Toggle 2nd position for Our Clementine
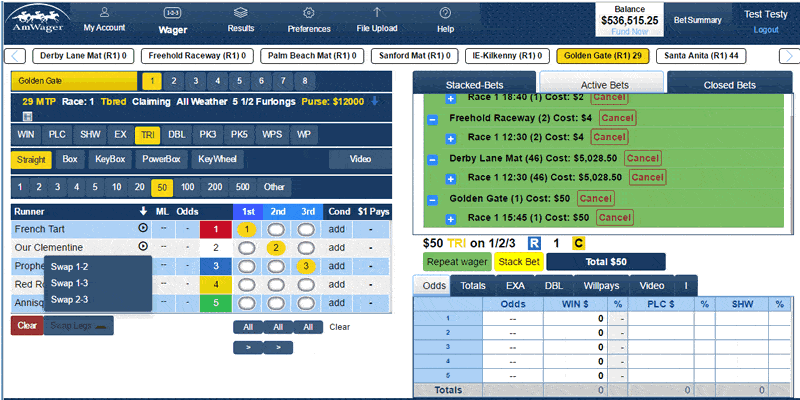The width and height of the screenshot is (800, 400). coord(276,248)
